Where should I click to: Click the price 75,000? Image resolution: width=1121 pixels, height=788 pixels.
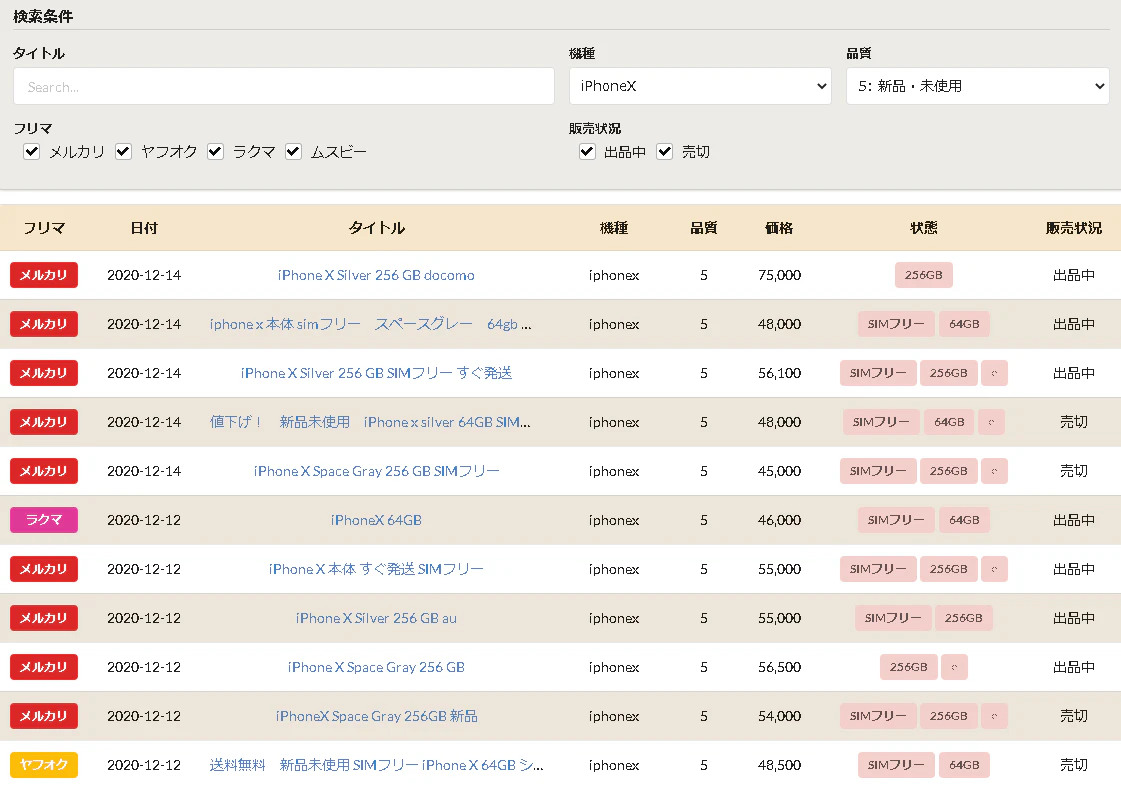pyautogui.click(x=779, y=275)
